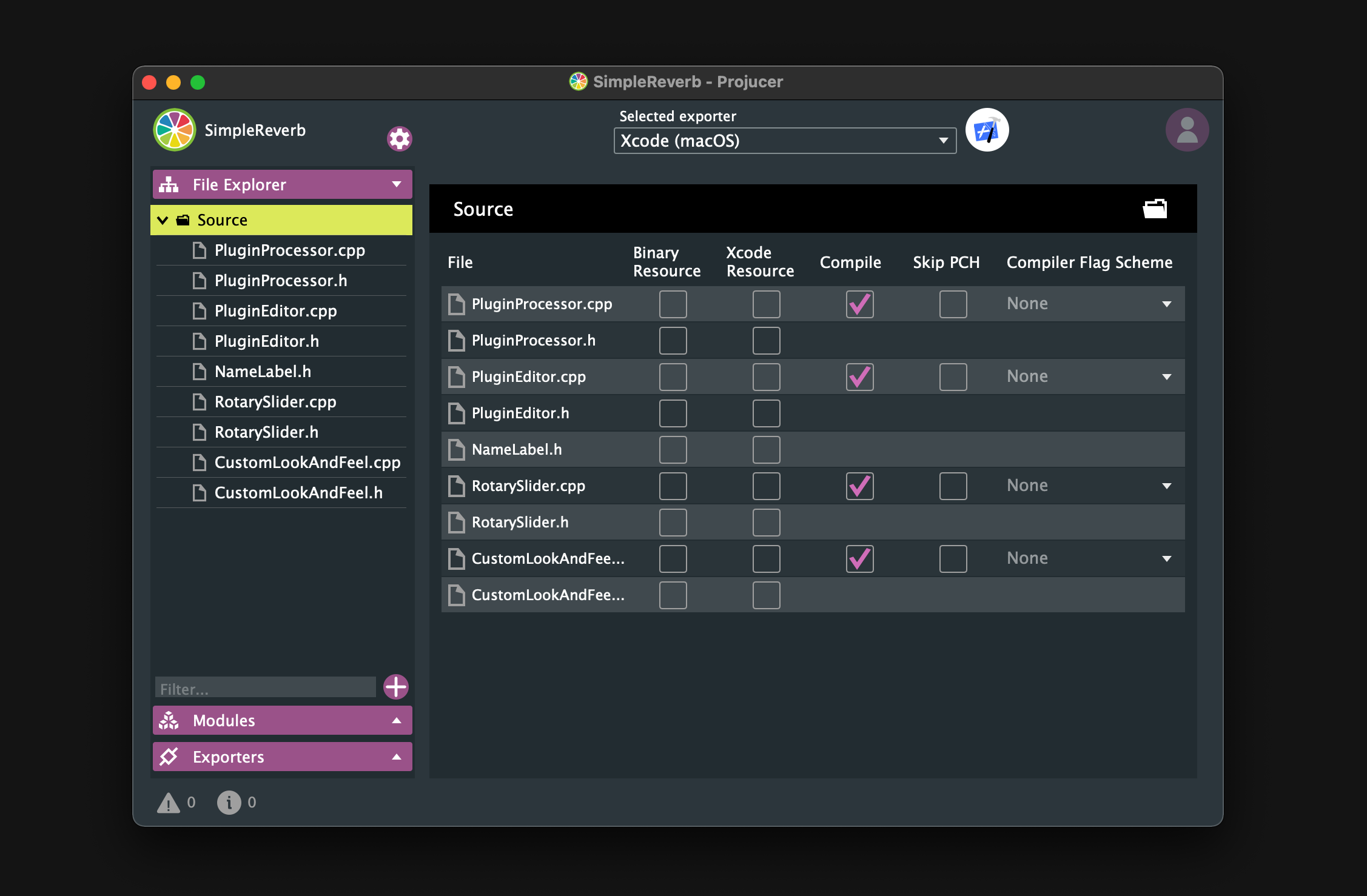Click the Compile column header
Image resolution: width=1367 pixels, height=896 pixels.
[850, 262]
